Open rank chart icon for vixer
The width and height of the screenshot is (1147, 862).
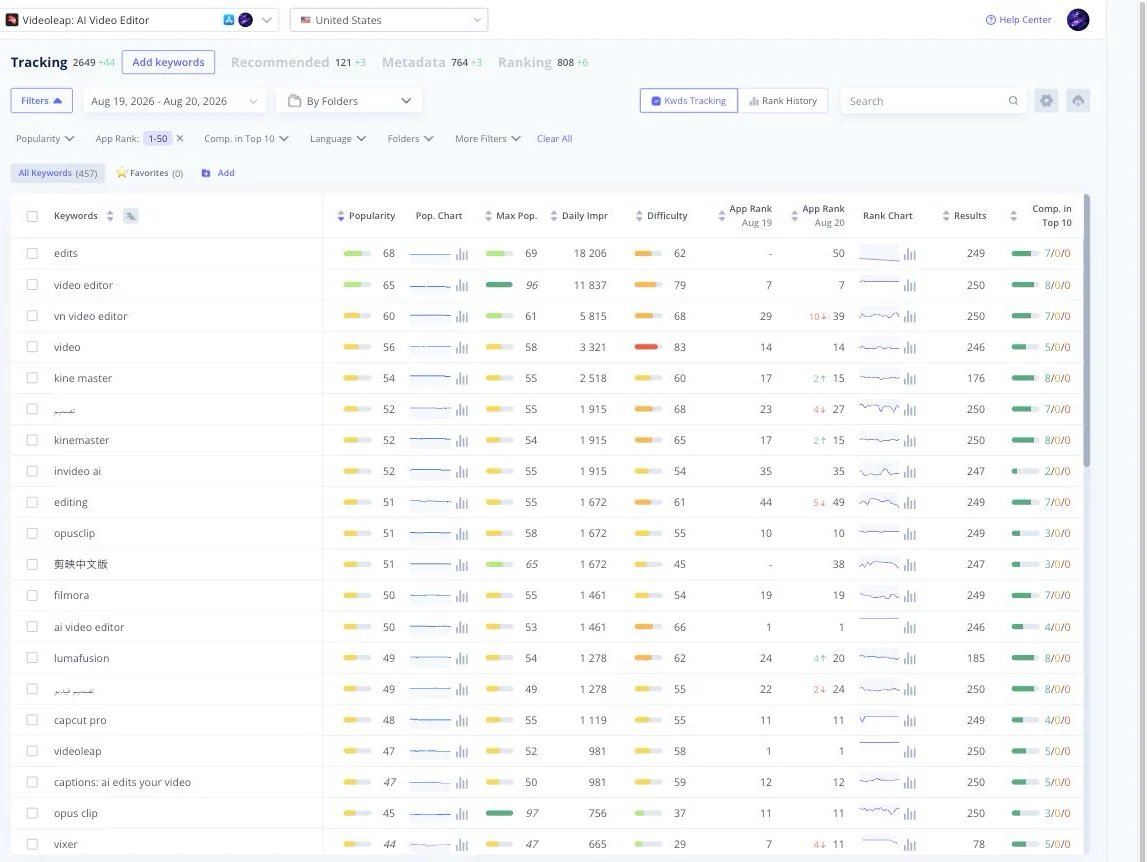click(909, 845)
